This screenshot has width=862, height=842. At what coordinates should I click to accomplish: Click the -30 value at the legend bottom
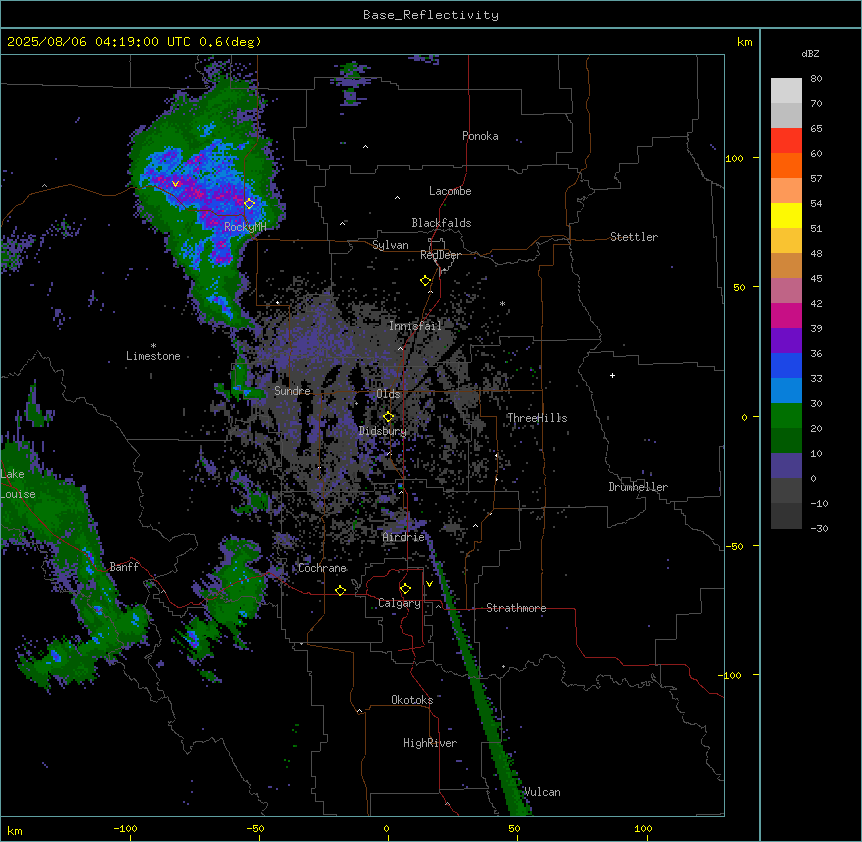(819, 529)
